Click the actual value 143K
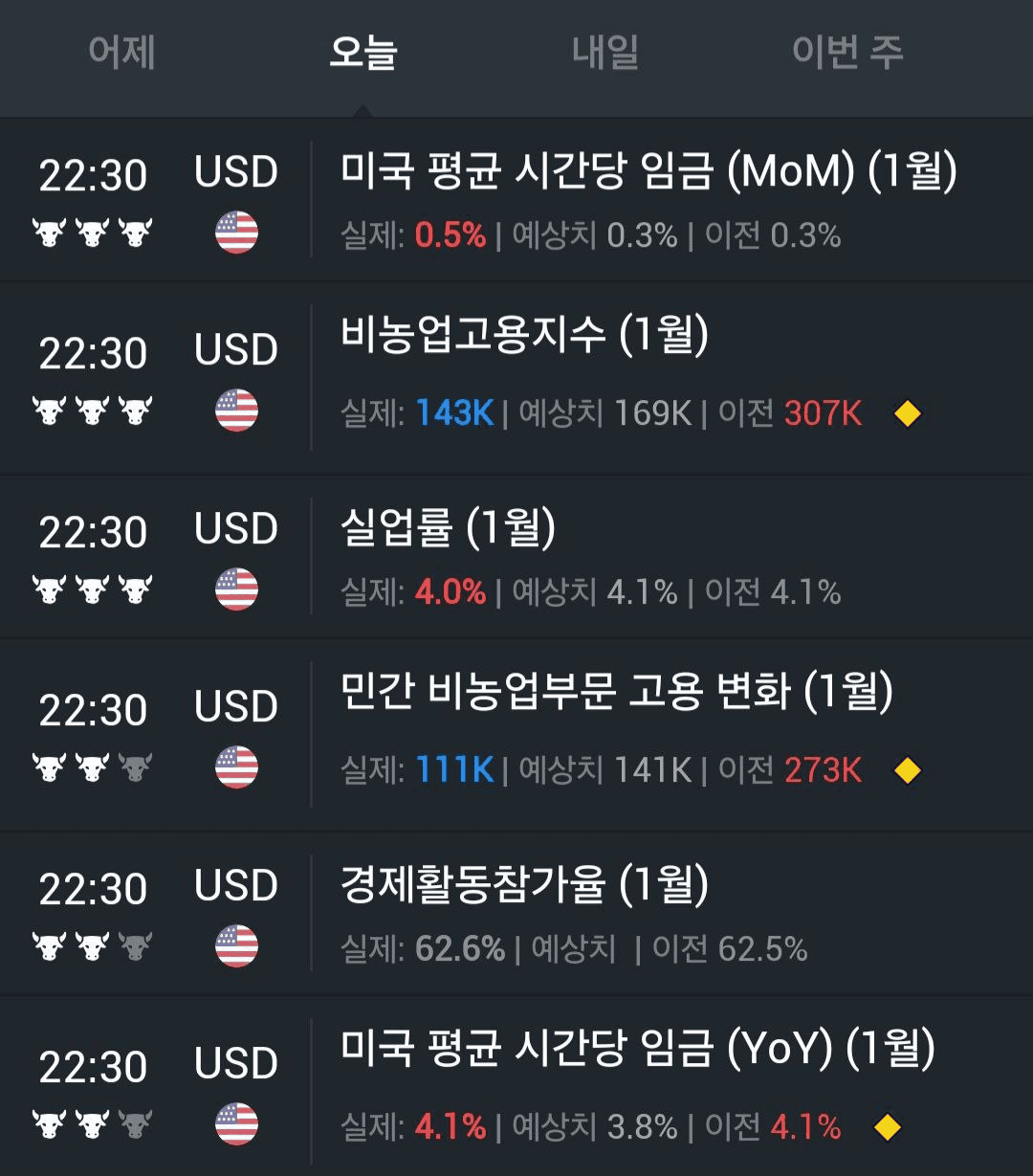Screen dimensions: 1033x1176 (454, 413)
